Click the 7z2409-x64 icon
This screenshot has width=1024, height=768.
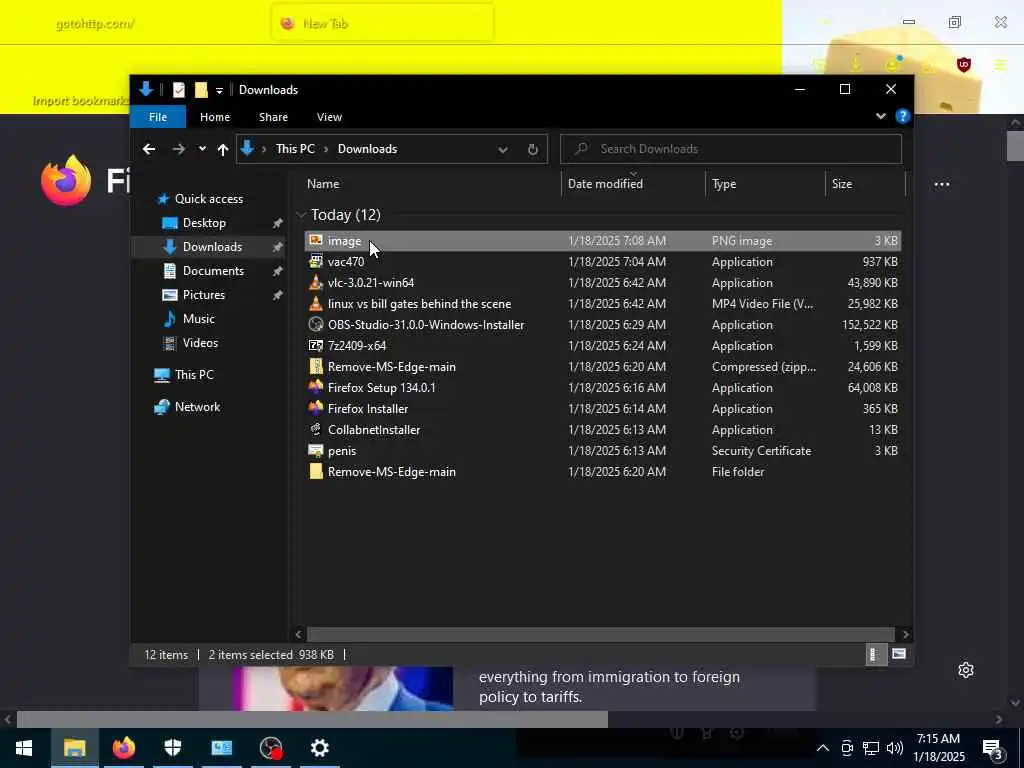[316, 345]
